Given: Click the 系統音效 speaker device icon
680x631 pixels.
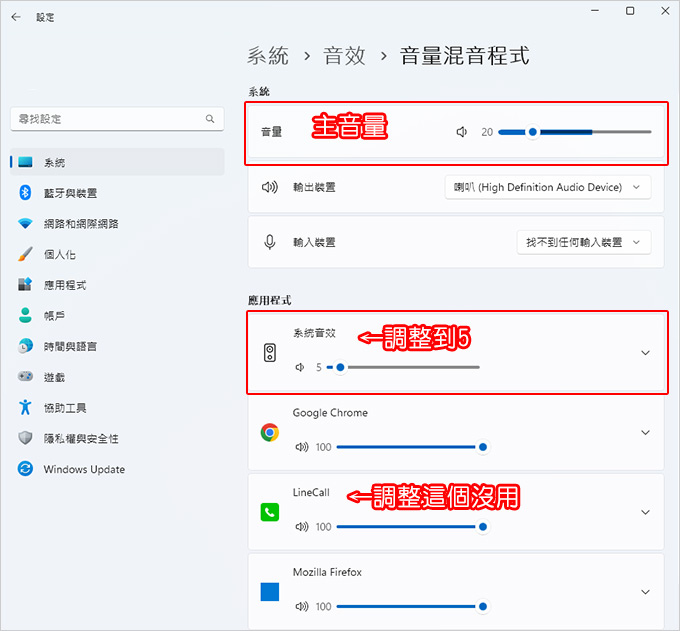Looking at the screenshot, I should click(x=270, y=353).
